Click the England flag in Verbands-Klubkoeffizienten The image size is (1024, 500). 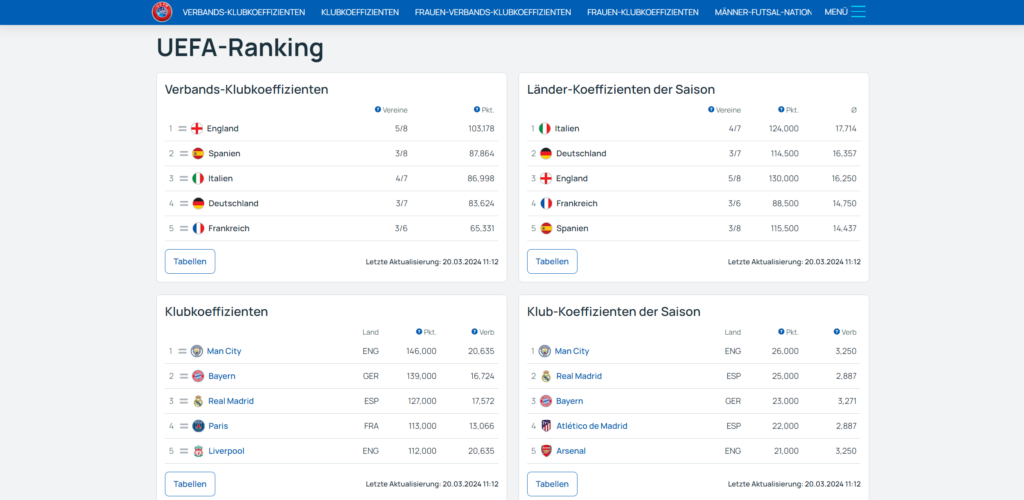pyautogui.click(x=197, y=129)
